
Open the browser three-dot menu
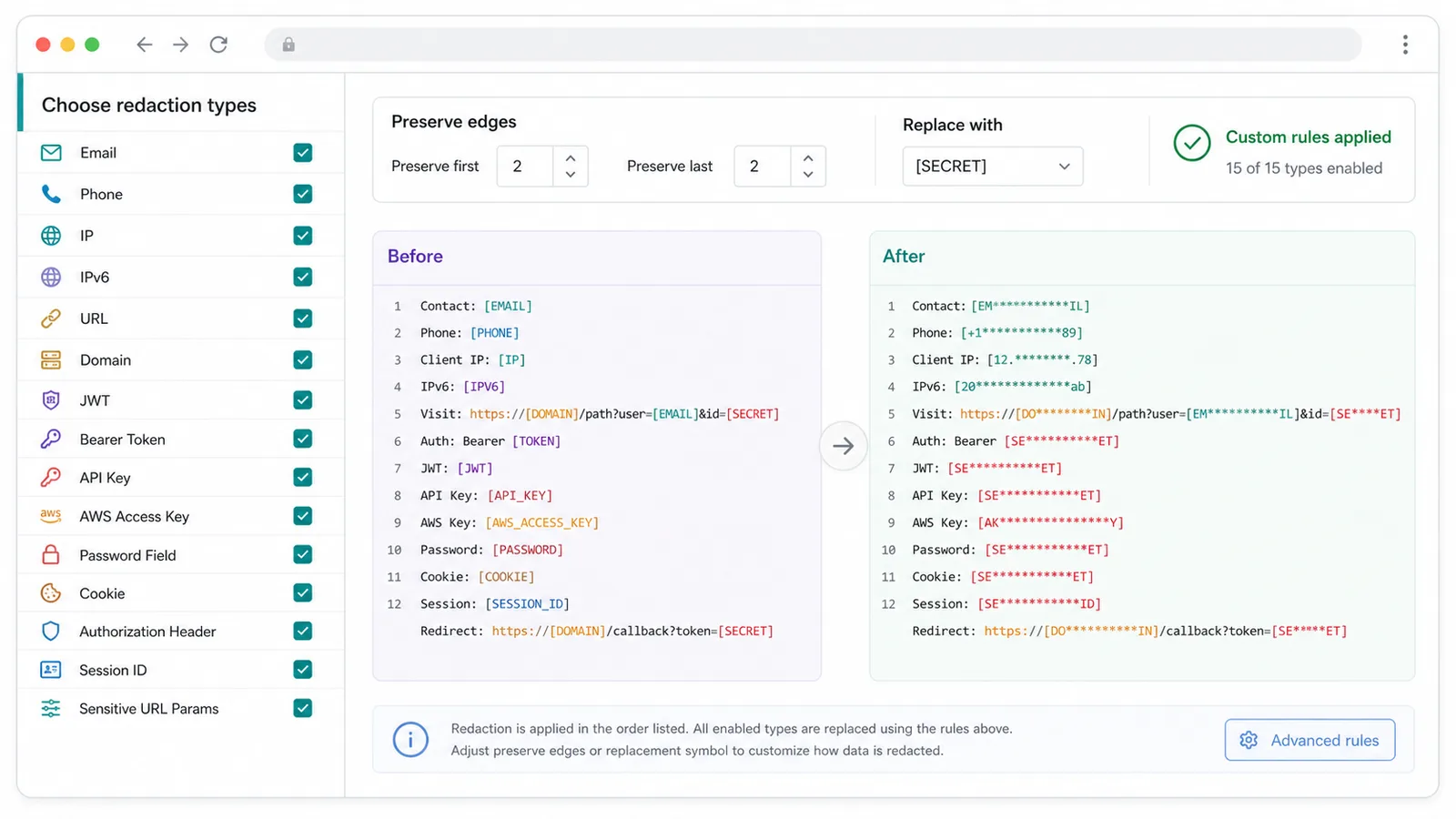coord(1405,45)
